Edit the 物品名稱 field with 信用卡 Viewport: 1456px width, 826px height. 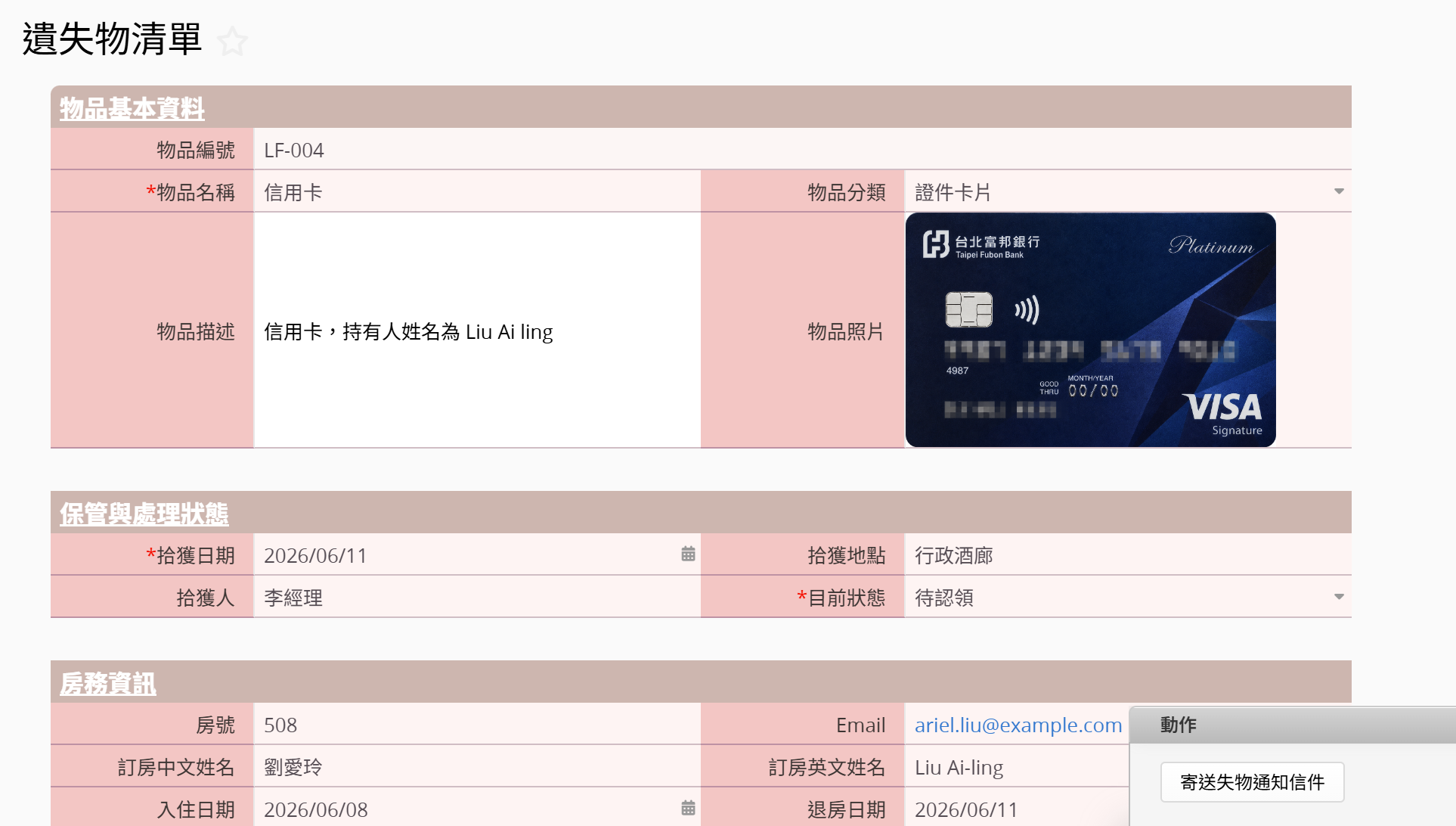tap(477, 192)
